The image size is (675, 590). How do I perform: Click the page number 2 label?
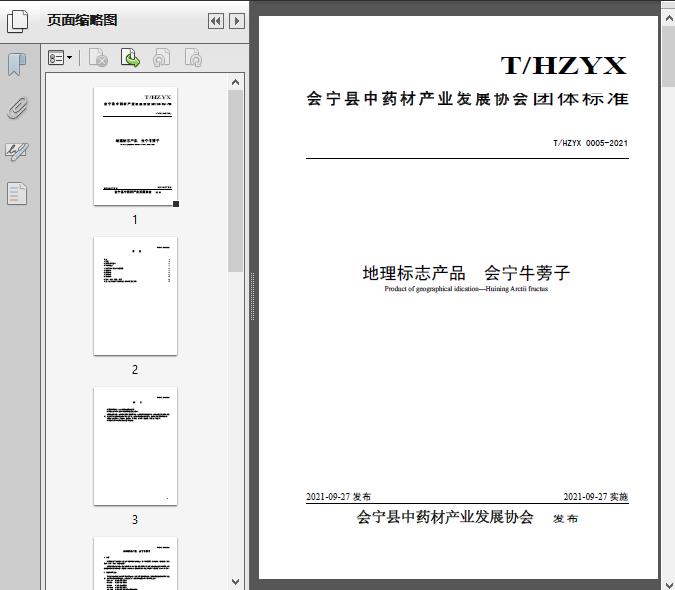135,370
